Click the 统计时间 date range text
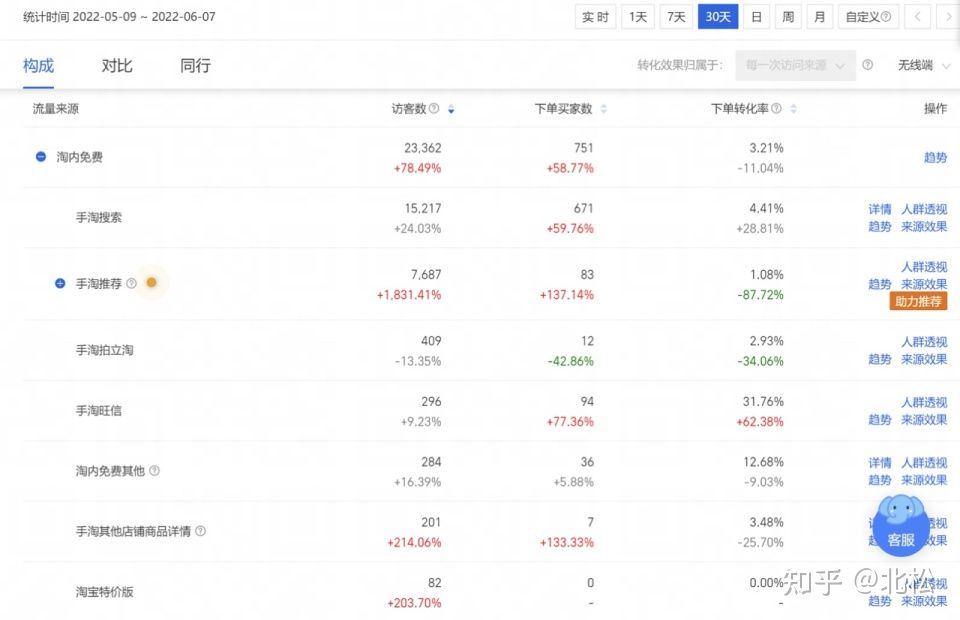This screenshot has height=620, width=960. pos(119,17)
